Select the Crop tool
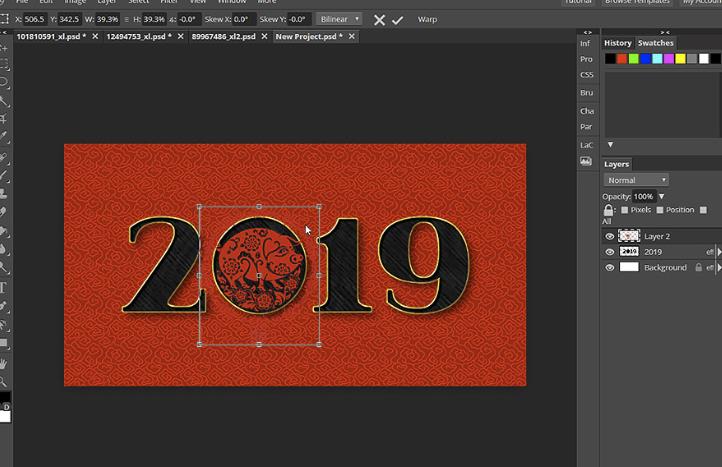This screenshot has width=722, height=467. tap(4, 119)
